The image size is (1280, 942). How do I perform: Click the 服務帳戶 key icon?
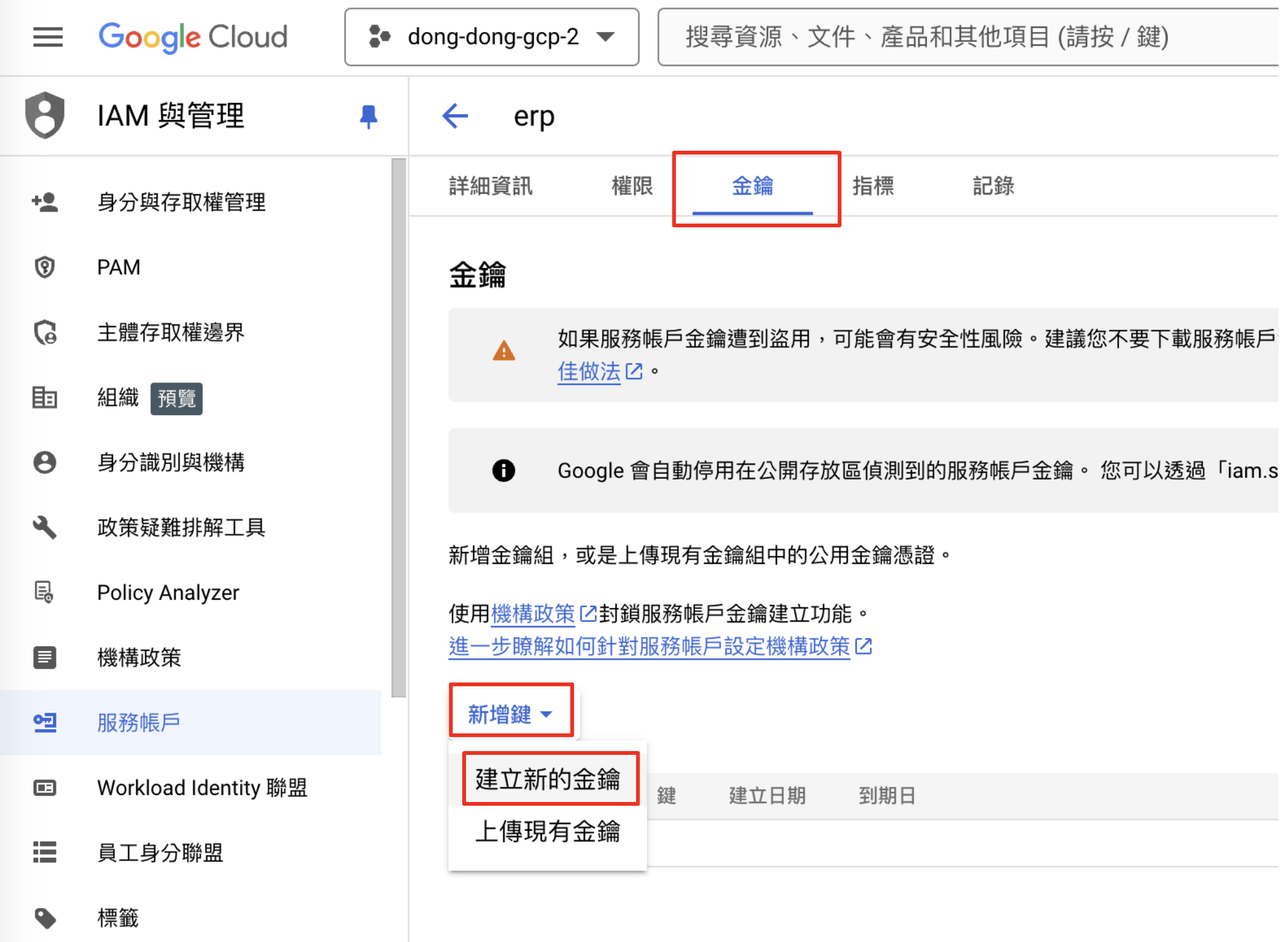(45, 723)
